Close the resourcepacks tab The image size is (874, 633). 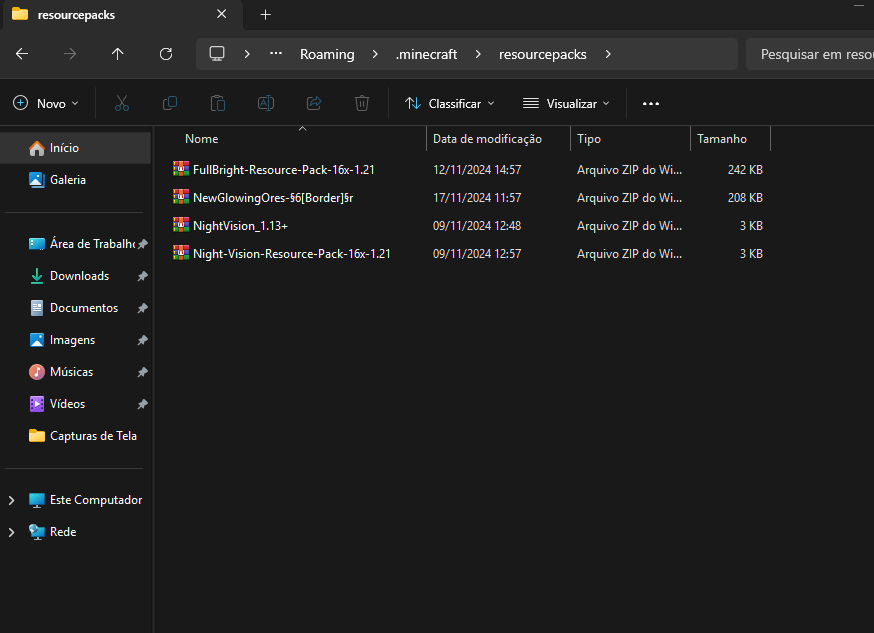(x=221, y=14)
